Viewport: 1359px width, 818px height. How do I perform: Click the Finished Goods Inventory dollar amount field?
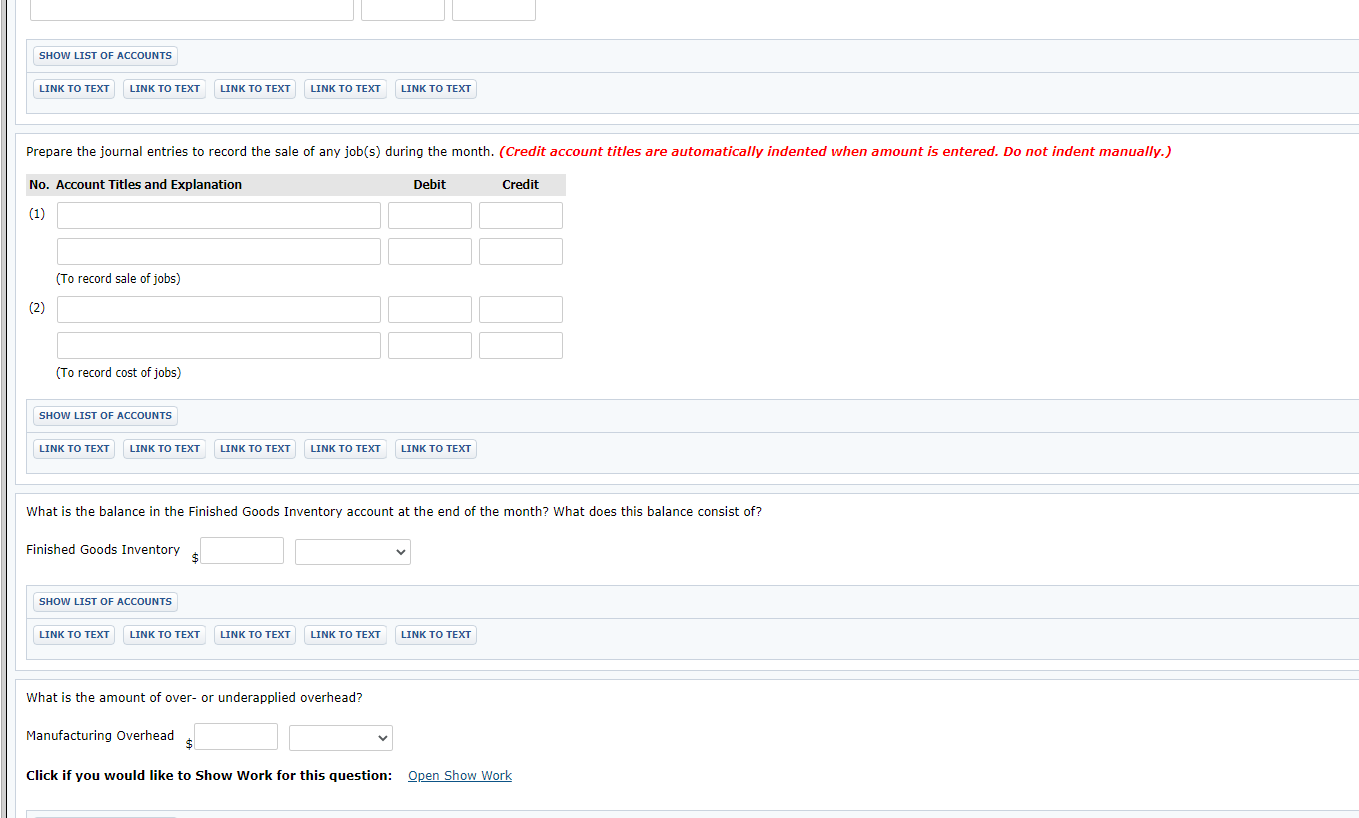(x=242, y=551)
